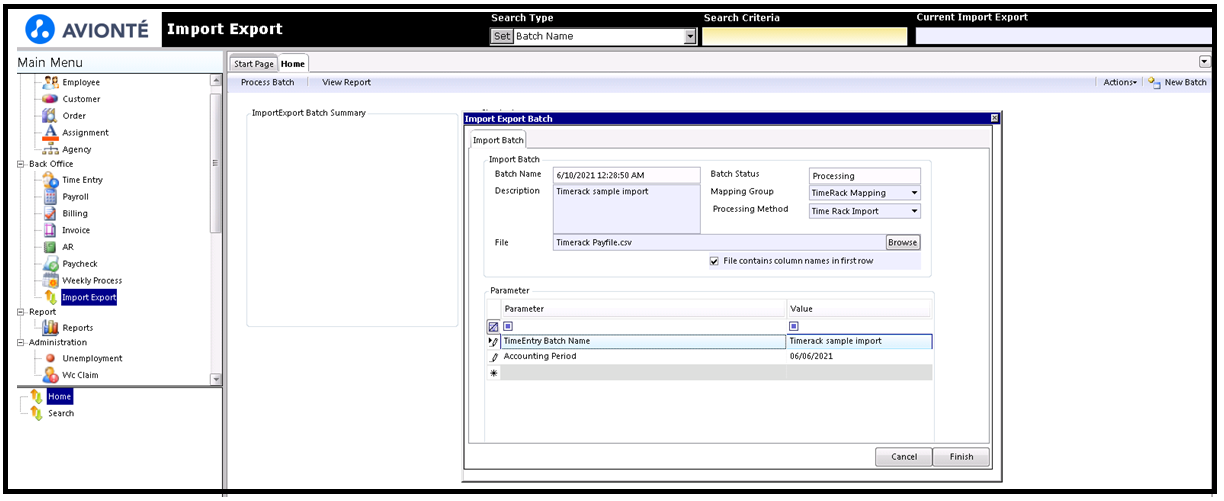Click filter icon under Value column
Viewport: 1224px width, 501px height.
tap(794, 326)
